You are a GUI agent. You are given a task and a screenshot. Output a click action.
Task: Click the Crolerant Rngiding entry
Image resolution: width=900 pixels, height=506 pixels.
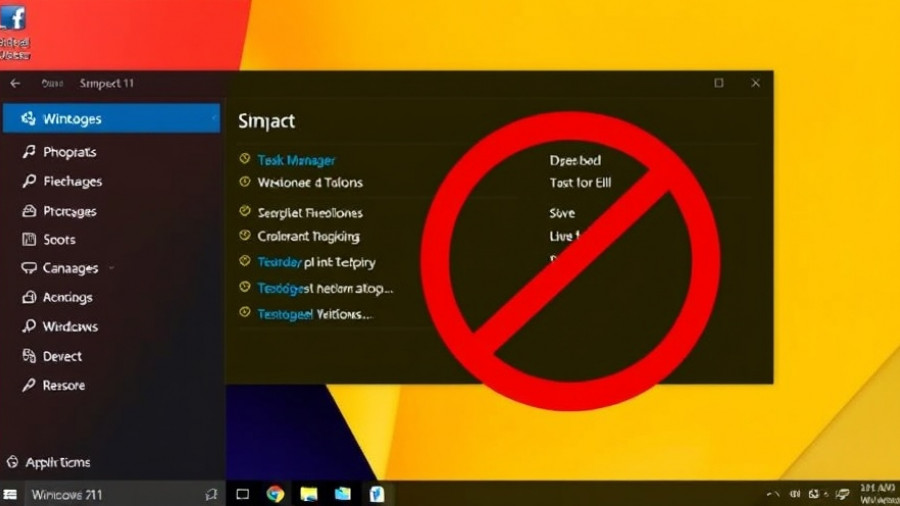coord(308,236)
